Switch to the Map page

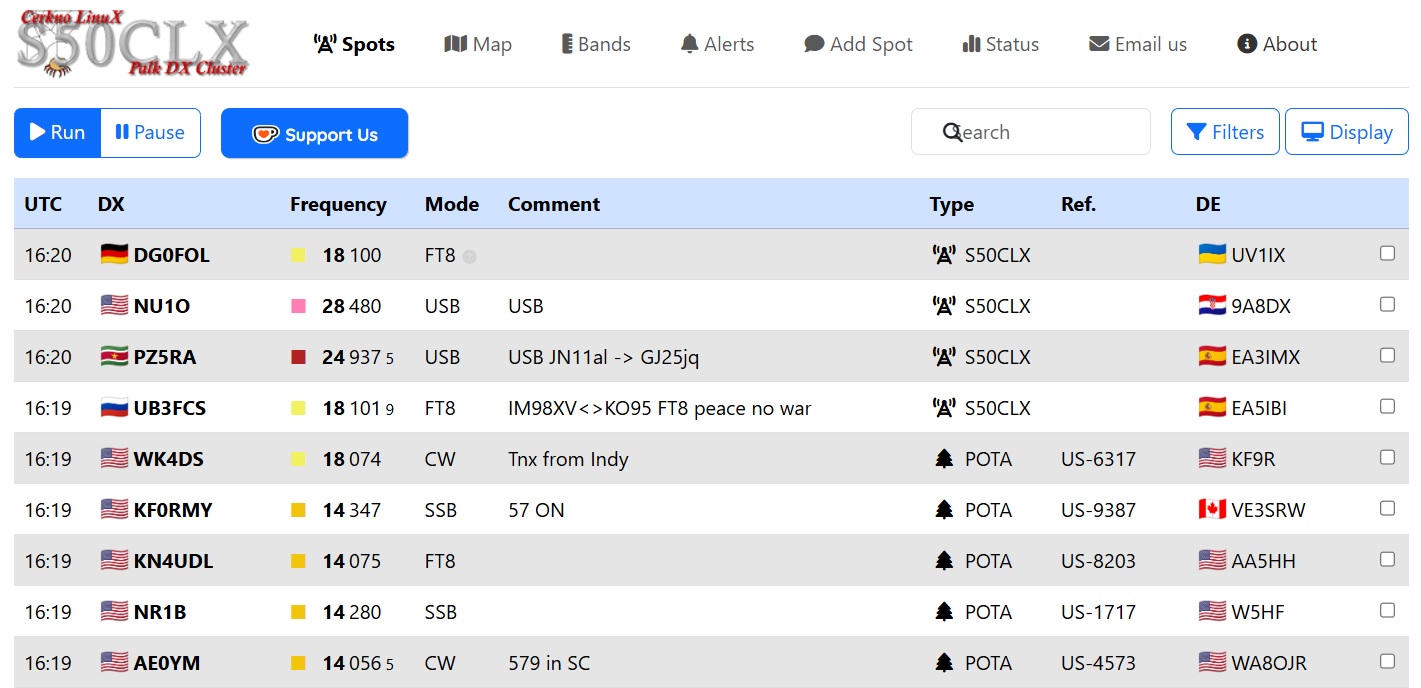[478, 44]
